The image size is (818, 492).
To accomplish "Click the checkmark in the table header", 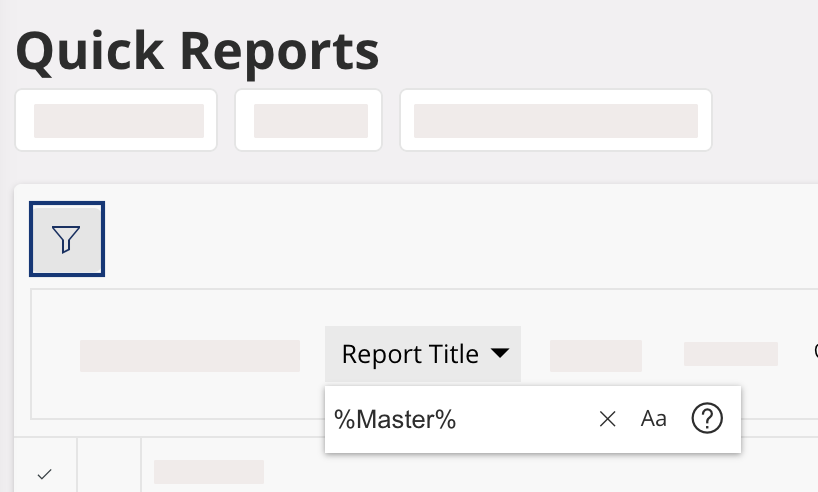I will click(44, 474).
